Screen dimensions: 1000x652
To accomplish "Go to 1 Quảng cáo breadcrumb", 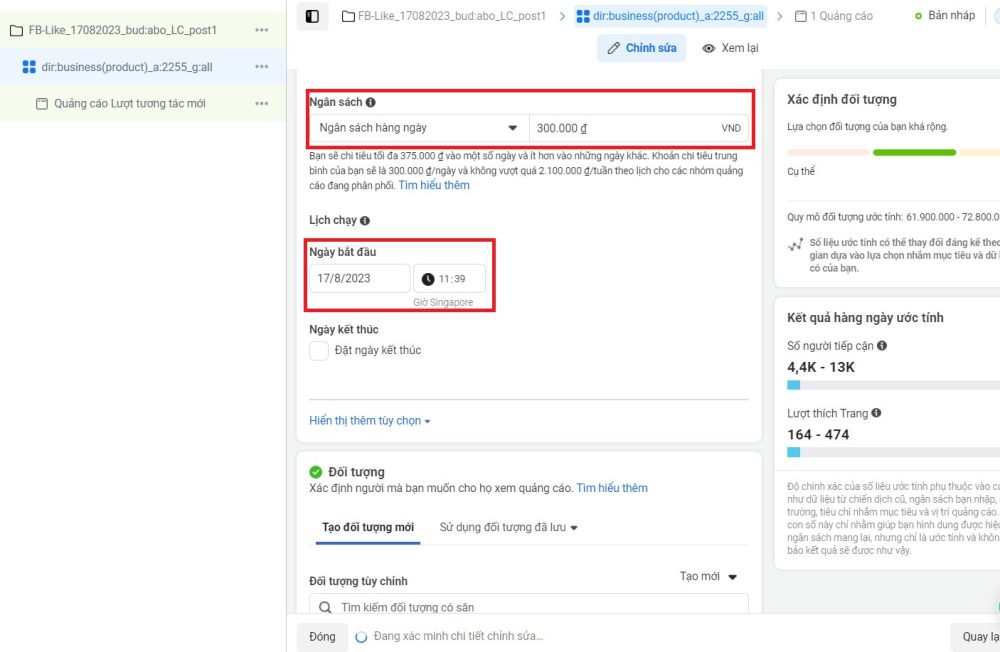I will (834, 16).
